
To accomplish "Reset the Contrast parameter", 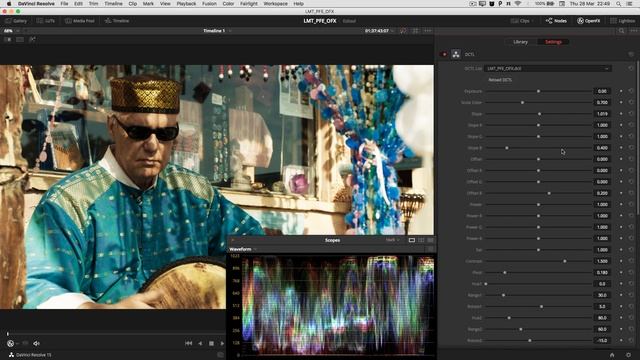I will tap(631, 261).
